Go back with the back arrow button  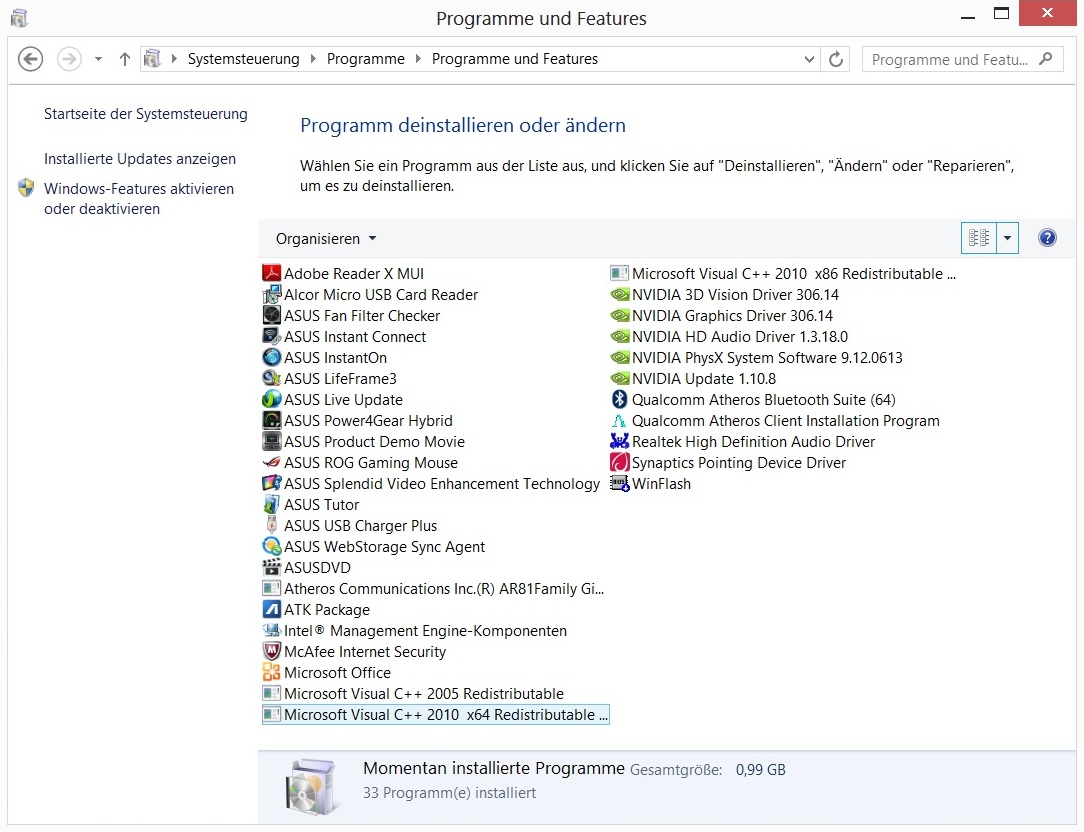click(30, 59)
